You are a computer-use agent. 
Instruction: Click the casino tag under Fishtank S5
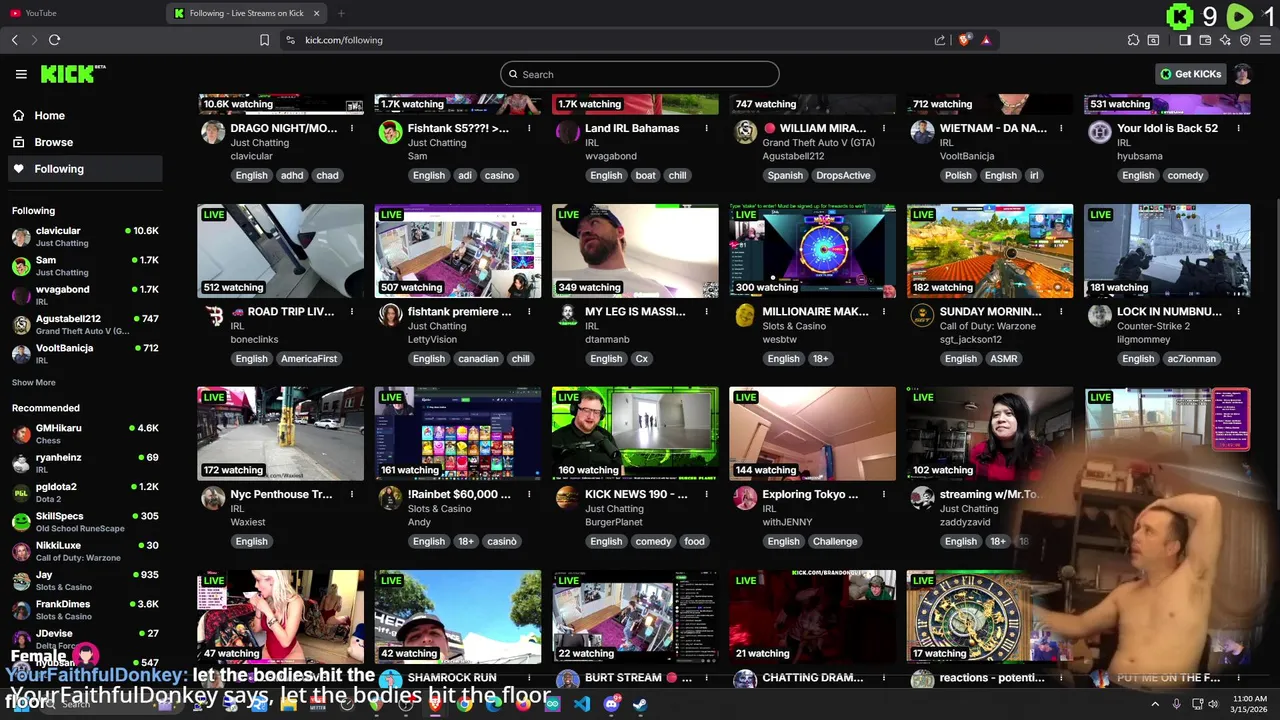pyautogui.click(x=499, y=175)
